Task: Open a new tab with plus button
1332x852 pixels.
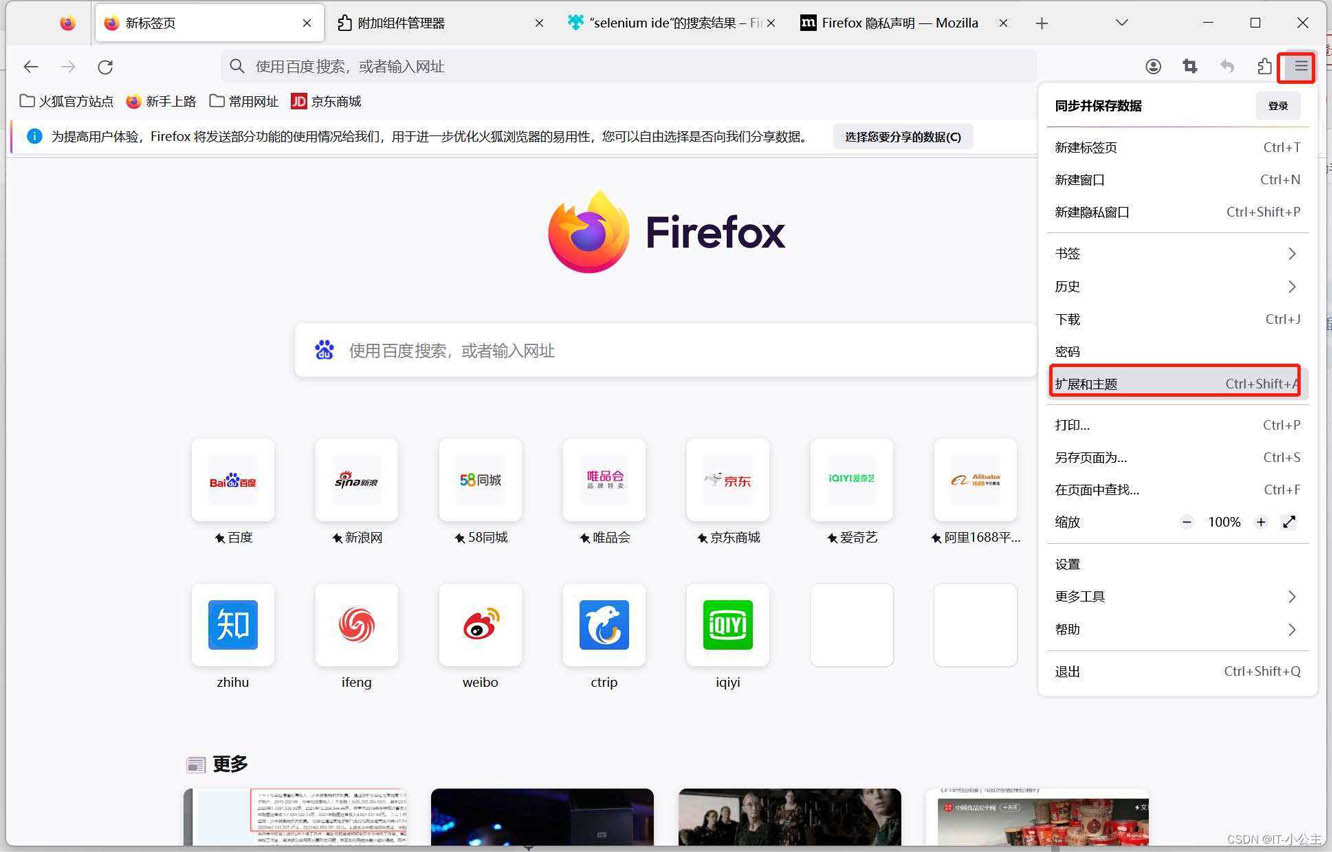Action: pos(1042,23)
